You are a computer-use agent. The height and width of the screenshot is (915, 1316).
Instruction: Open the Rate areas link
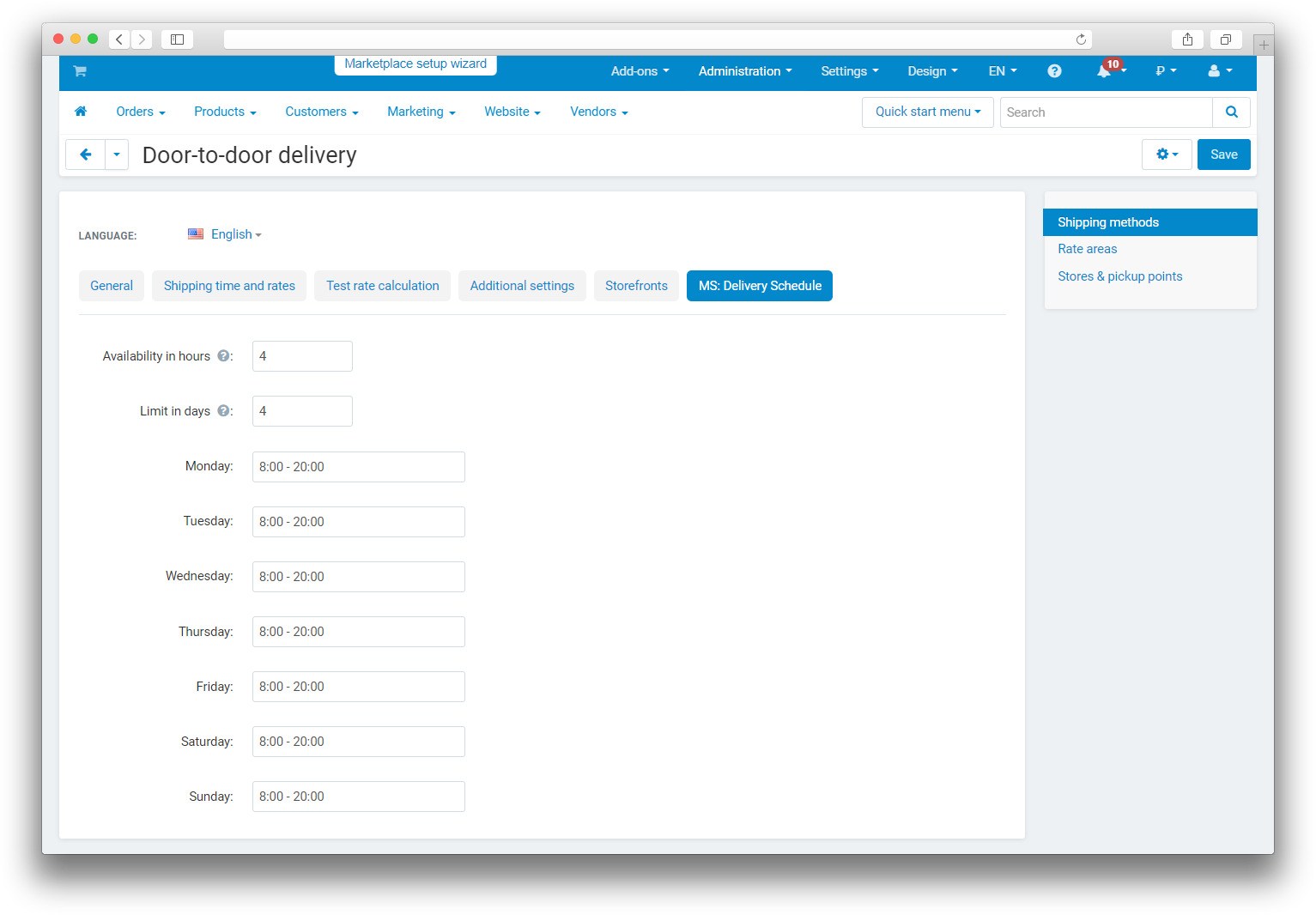[x=1087, y=249]
